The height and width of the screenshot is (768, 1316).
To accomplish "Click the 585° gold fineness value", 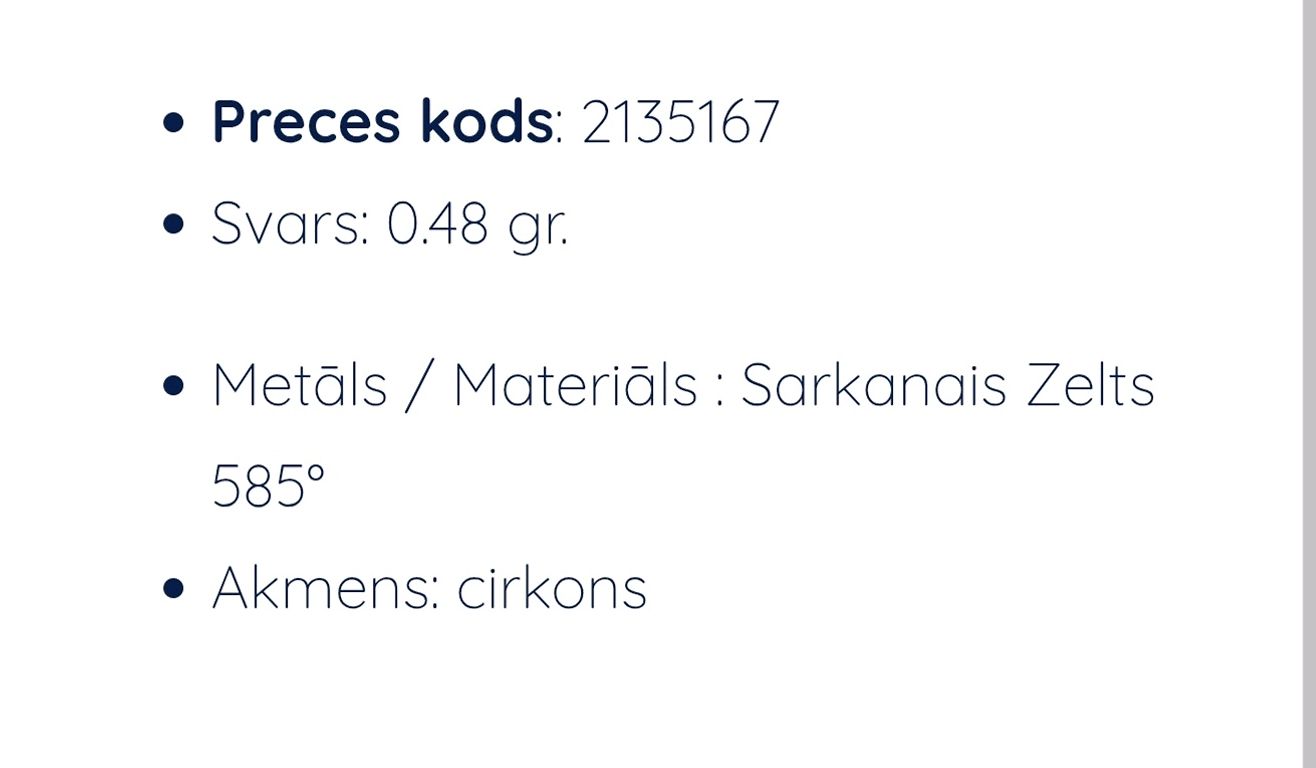I will click(x=268, y=487).
